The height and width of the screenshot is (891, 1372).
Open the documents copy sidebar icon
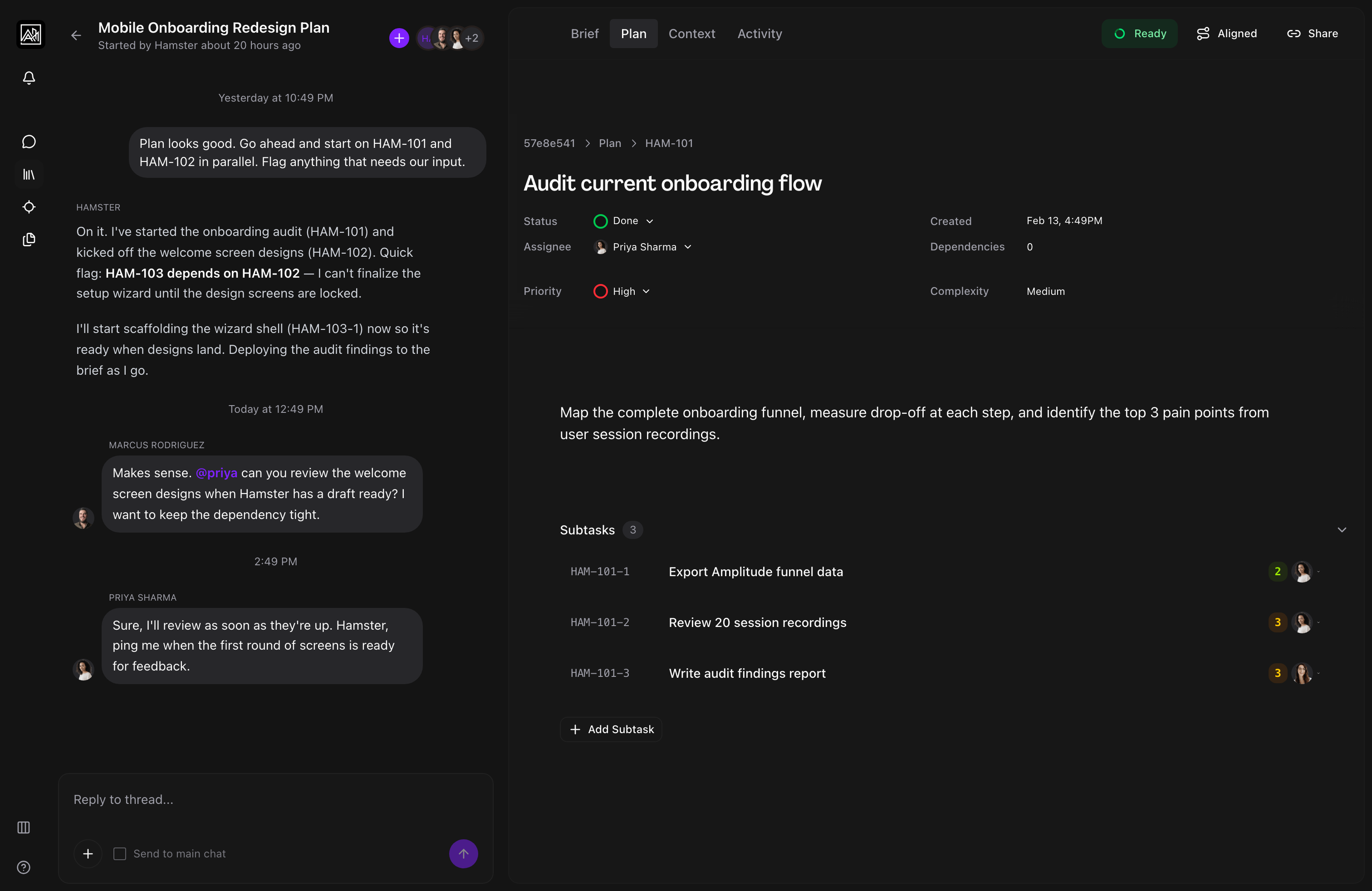(x=29, y=240)
